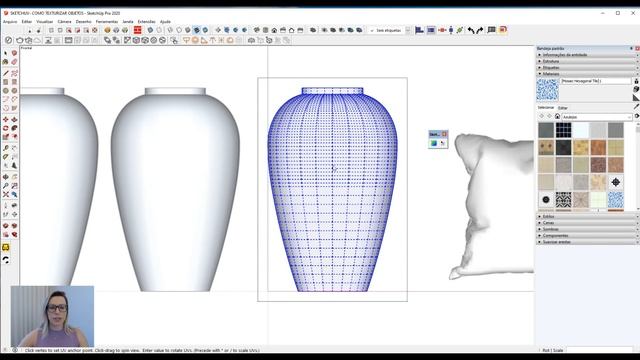Select the Zoom Extents tool in left toolbar
The height and width of the screenshot is (360, 640).
click(6, 195)
